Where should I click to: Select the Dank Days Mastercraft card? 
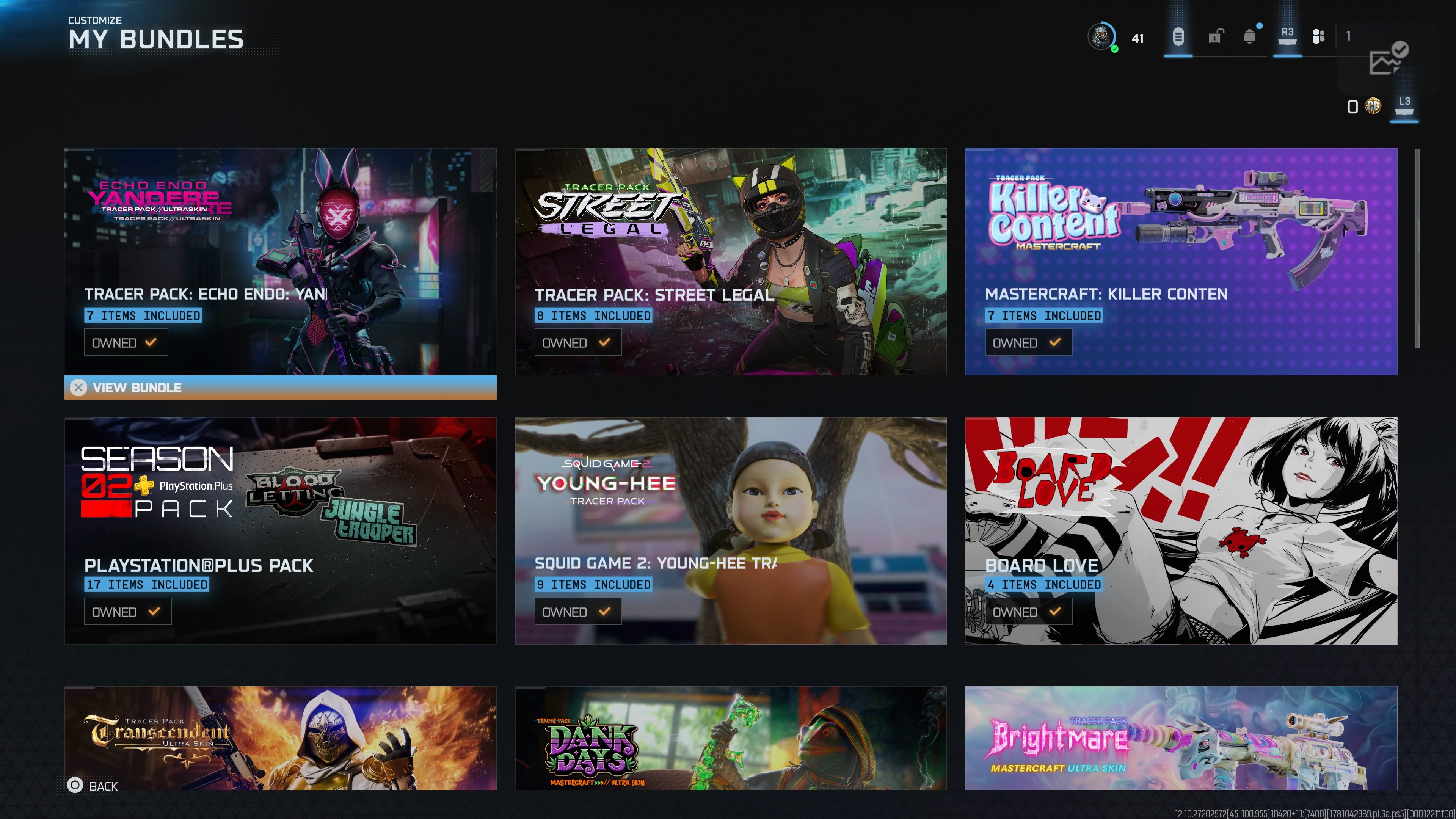[x=731, y=738]
